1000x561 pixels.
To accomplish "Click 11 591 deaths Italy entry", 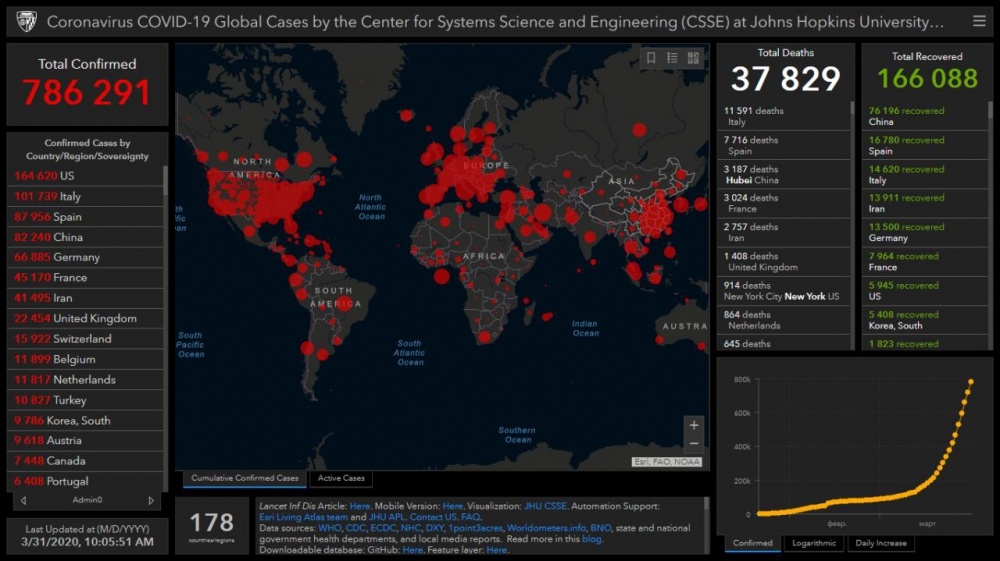I will coord(783,116).
